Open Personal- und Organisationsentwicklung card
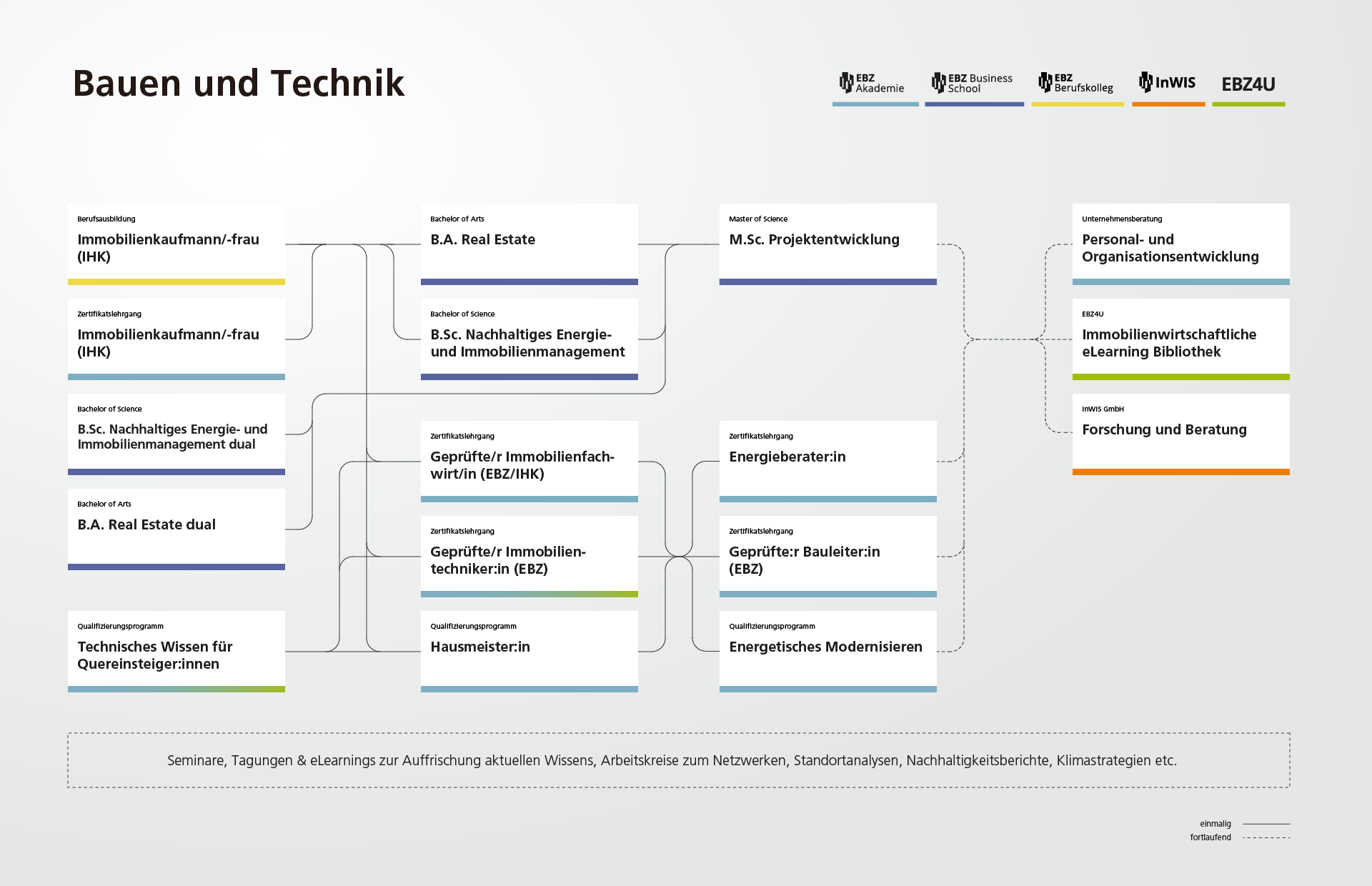The image size is (1372, 886). tap(1181, 244)
